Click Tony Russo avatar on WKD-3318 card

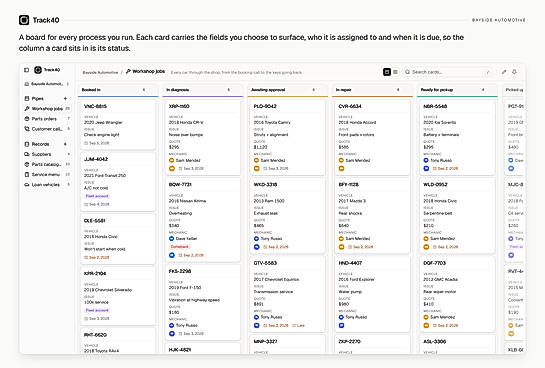256,239
